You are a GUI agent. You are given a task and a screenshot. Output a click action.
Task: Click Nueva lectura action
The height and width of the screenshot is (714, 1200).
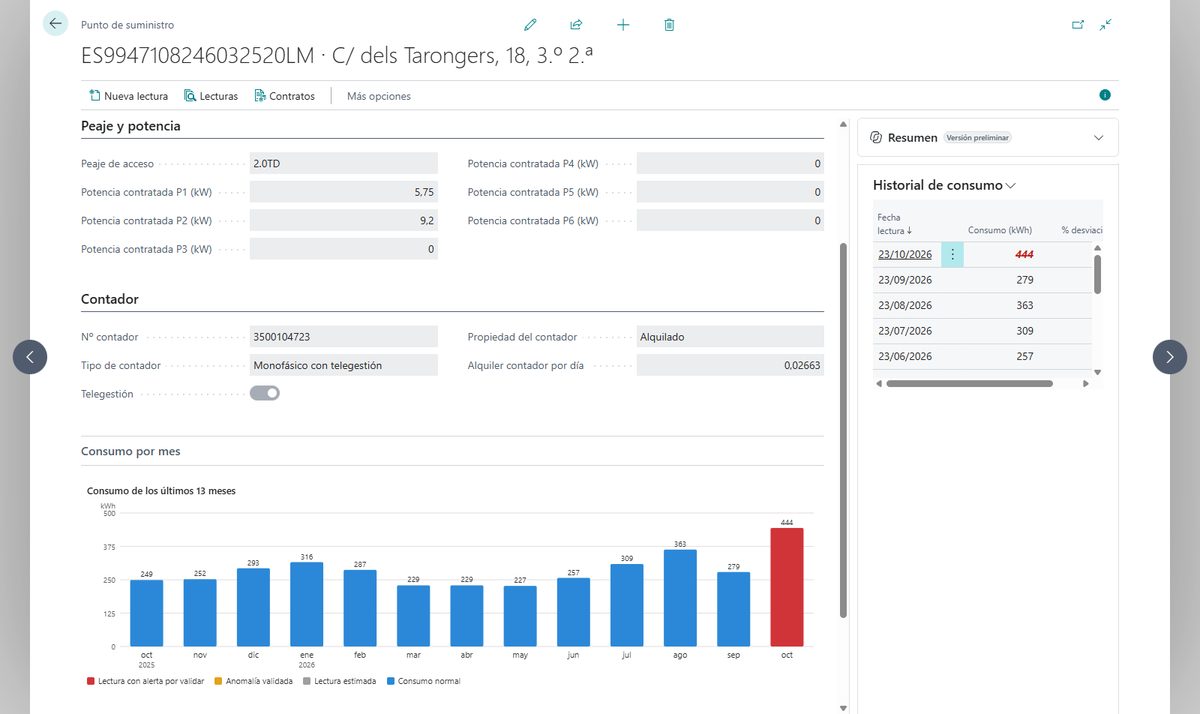coord(128,96)
